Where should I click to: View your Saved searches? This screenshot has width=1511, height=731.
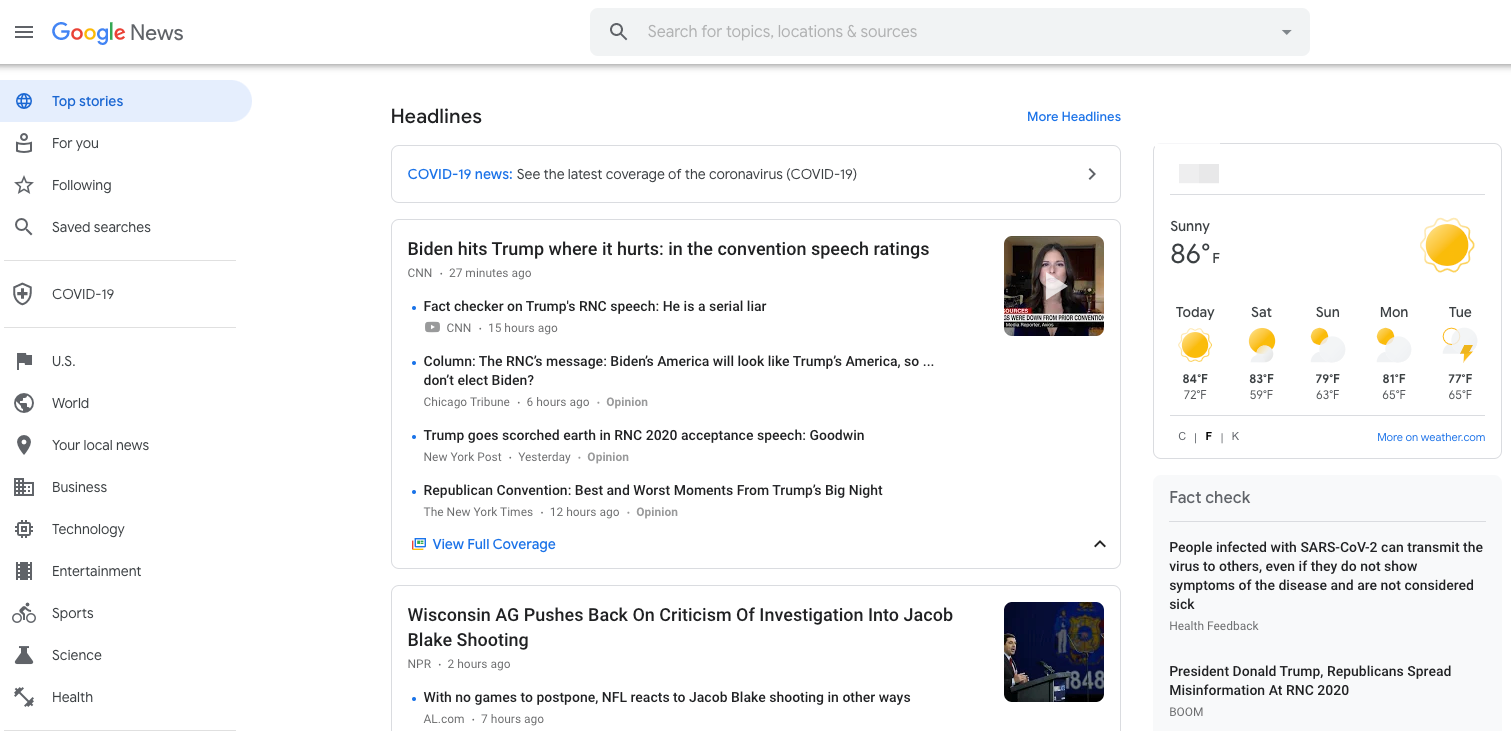tap(101, 226)
